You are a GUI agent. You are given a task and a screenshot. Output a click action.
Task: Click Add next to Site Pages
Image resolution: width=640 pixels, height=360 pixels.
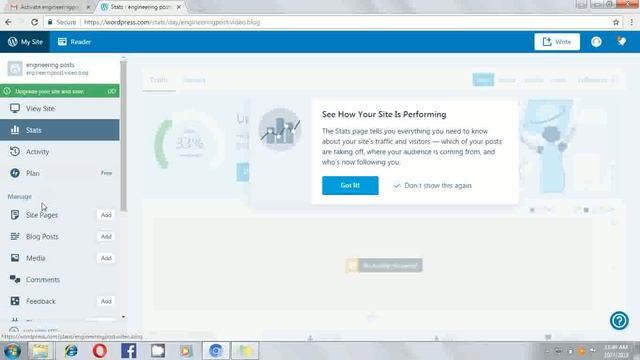pyautogui.click(x=106, y=215)
